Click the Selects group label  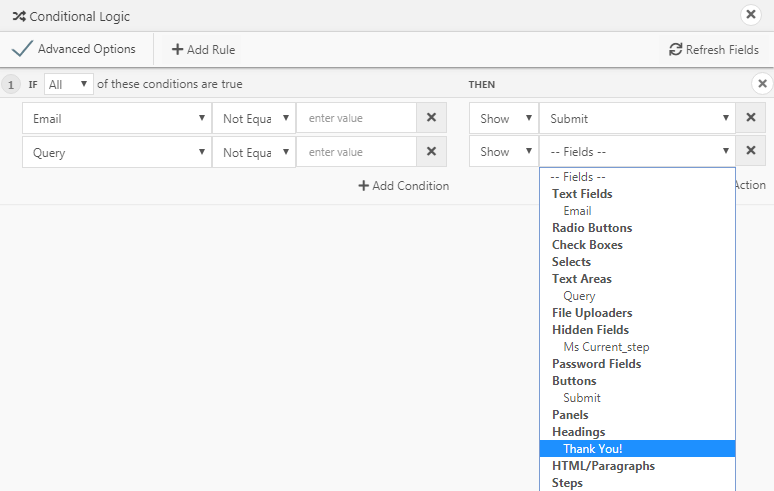pos(571,262)
